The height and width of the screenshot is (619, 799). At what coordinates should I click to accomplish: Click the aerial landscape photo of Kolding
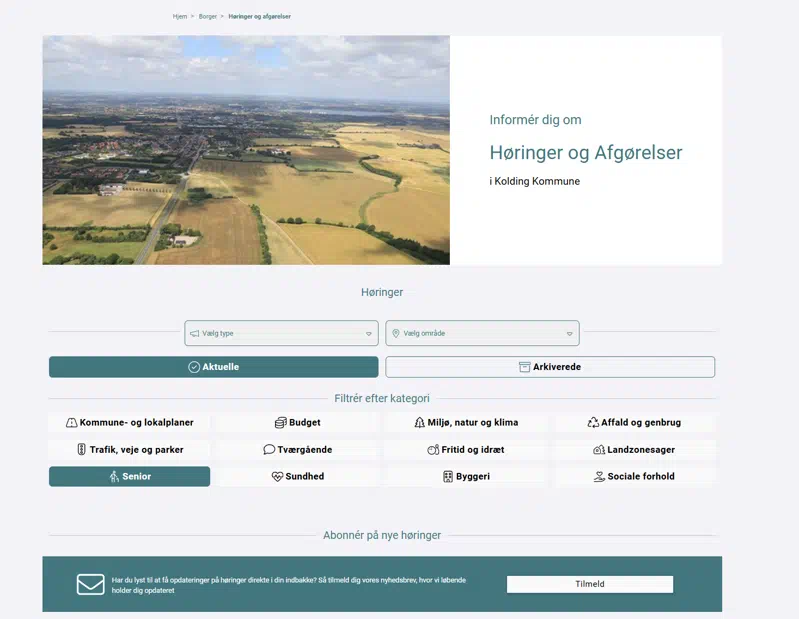[x=246, y=150]
